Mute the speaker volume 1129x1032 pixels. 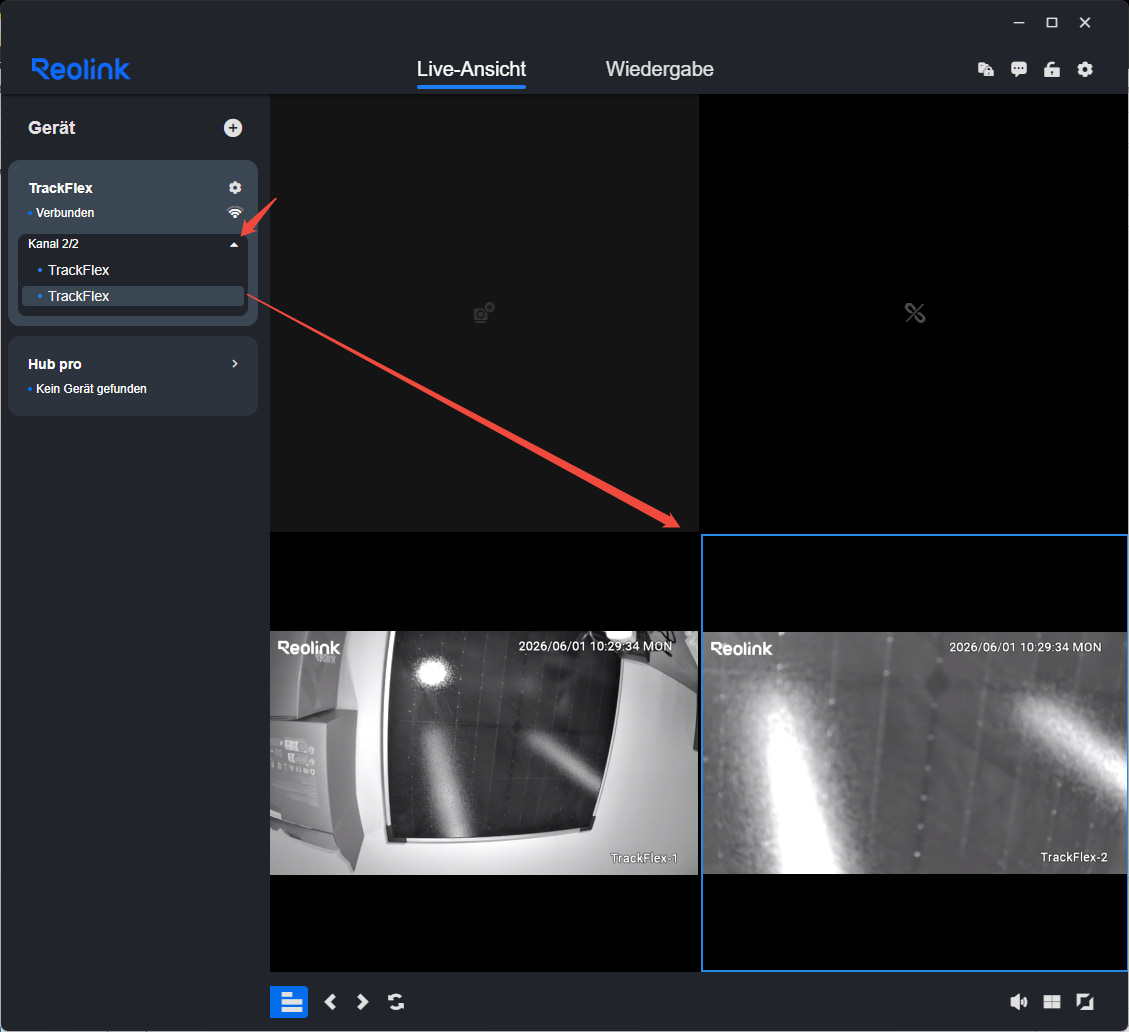pyautogui.click(x=1019, y=1002)
